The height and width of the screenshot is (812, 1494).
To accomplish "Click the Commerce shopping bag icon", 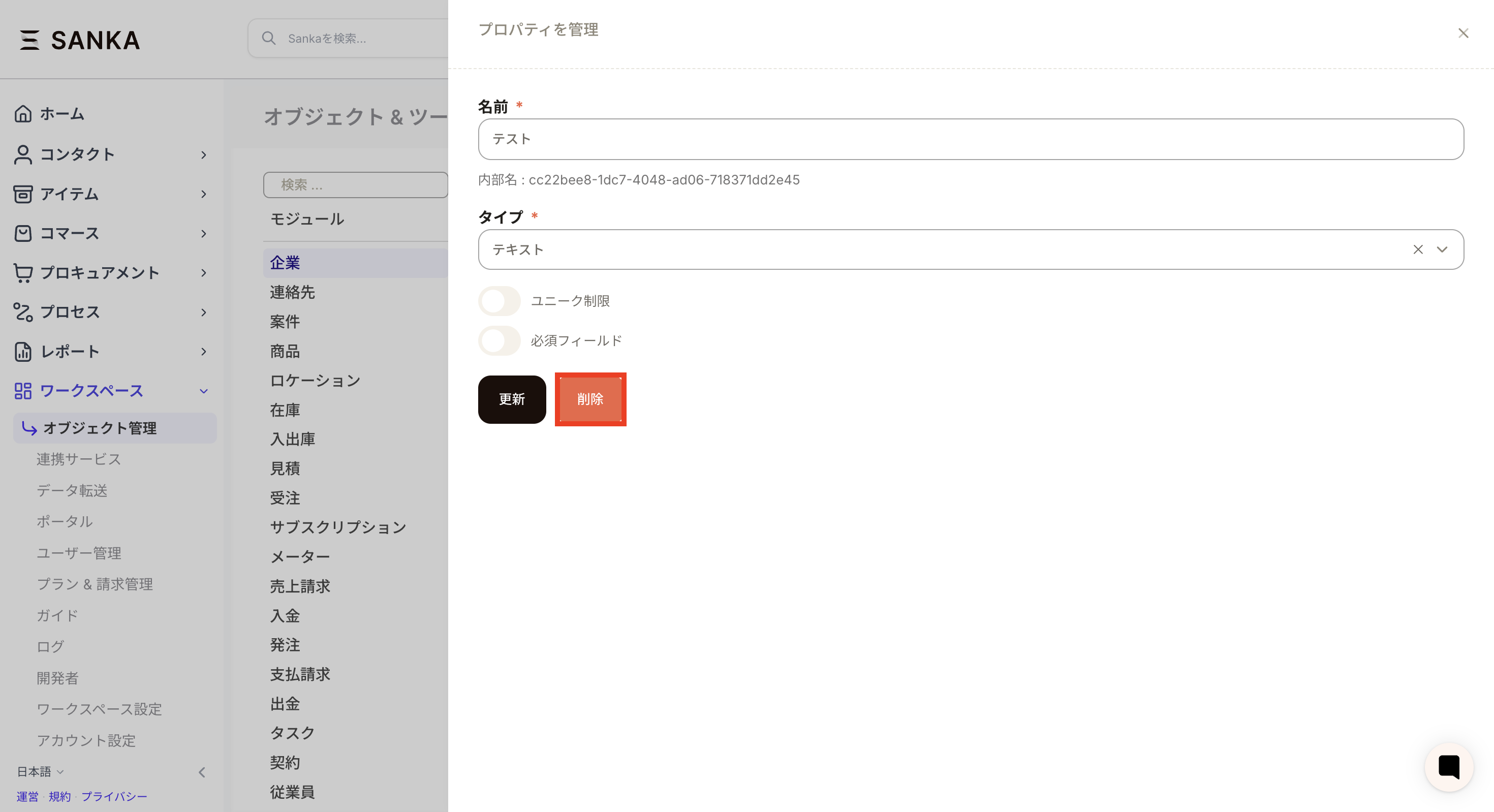I will tap(23, 233).
